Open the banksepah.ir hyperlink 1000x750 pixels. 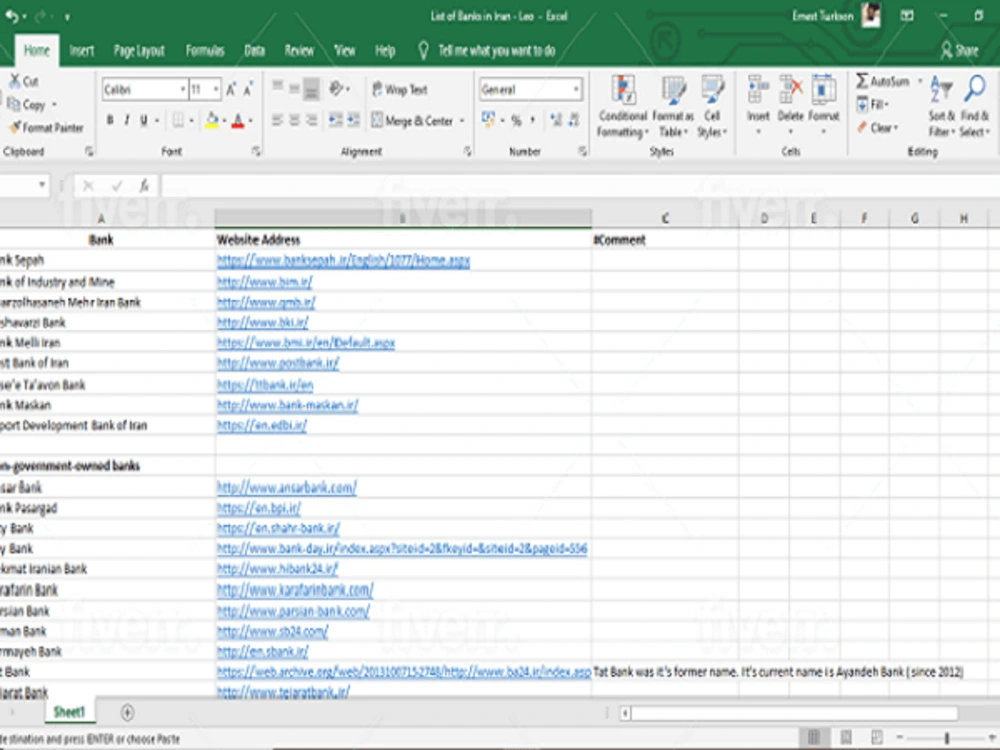point(343,260)
